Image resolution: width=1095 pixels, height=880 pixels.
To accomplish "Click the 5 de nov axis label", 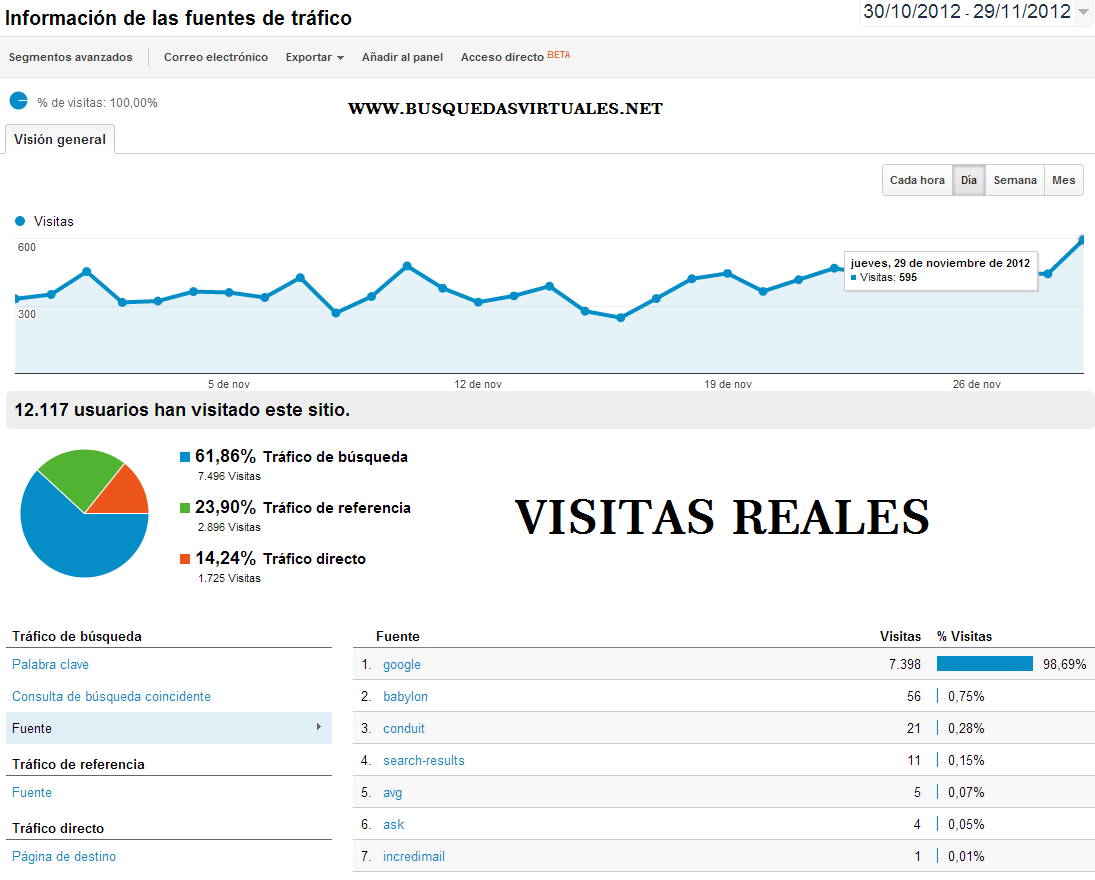I will [x=228, y=384].
